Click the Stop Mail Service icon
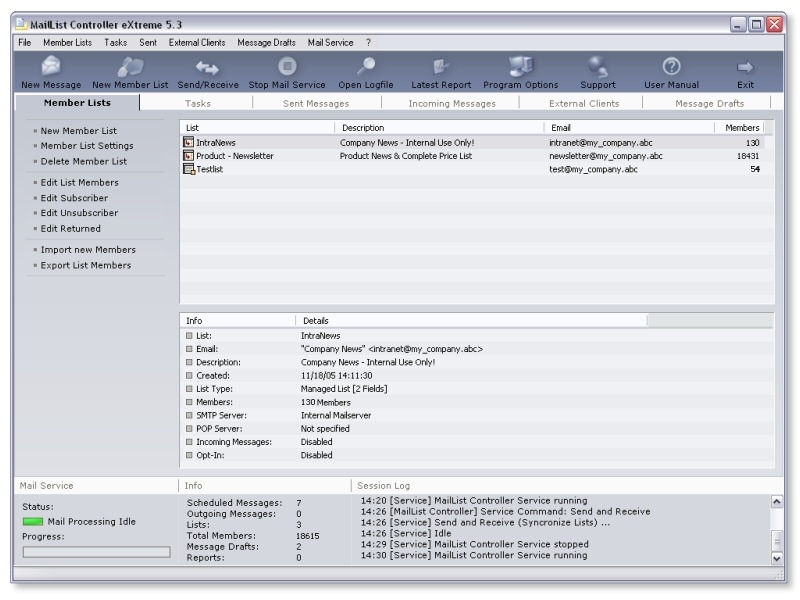Viewport: 800px width, 600px height. (x=287, y=66)
